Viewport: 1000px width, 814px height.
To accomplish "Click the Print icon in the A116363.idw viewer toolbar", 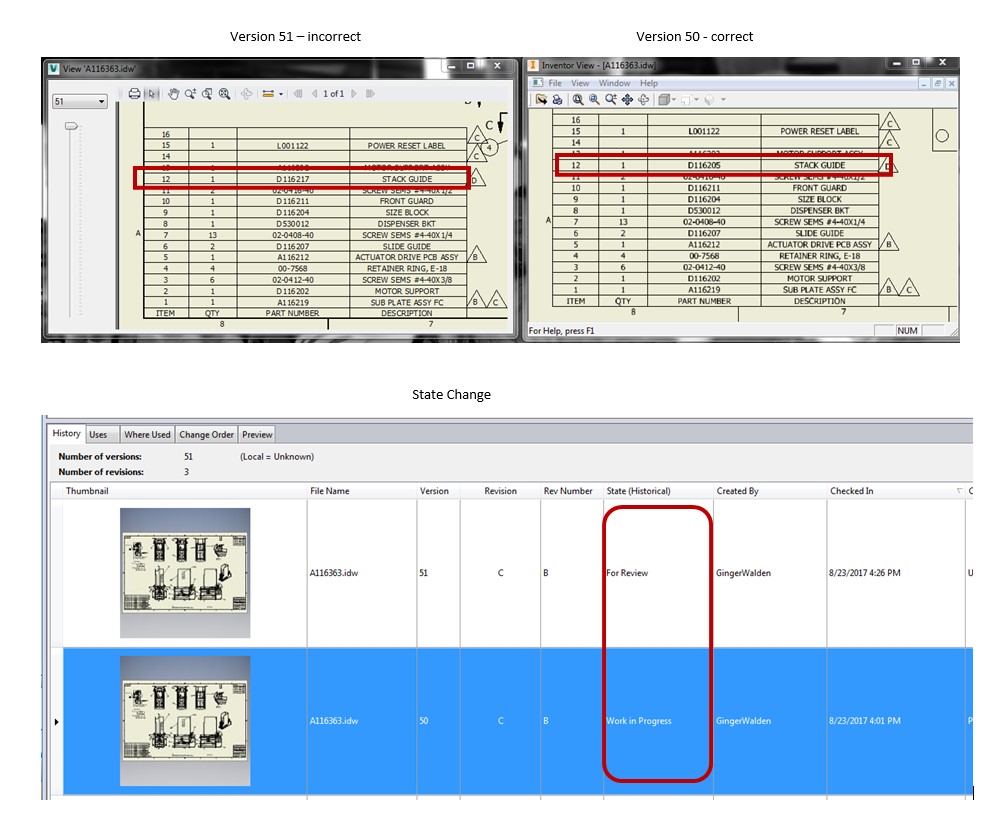I will pos(134,94).
